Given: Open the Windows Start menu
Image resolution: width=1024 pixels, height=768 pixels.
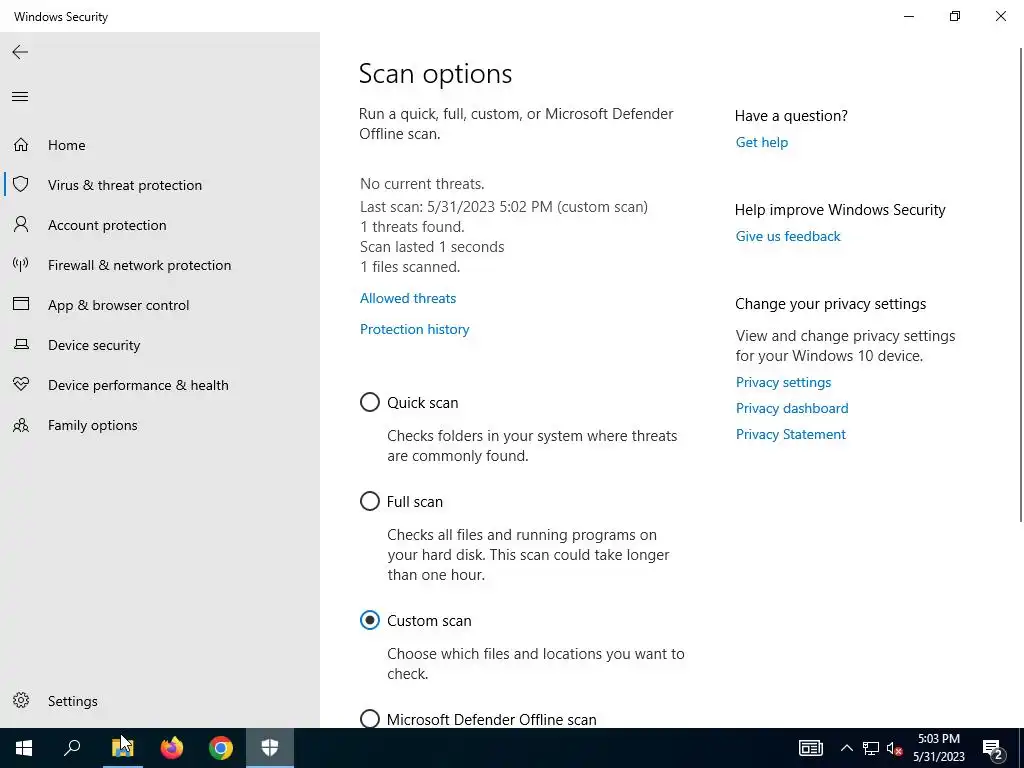Looking at the screenshot, I should 24,748.
